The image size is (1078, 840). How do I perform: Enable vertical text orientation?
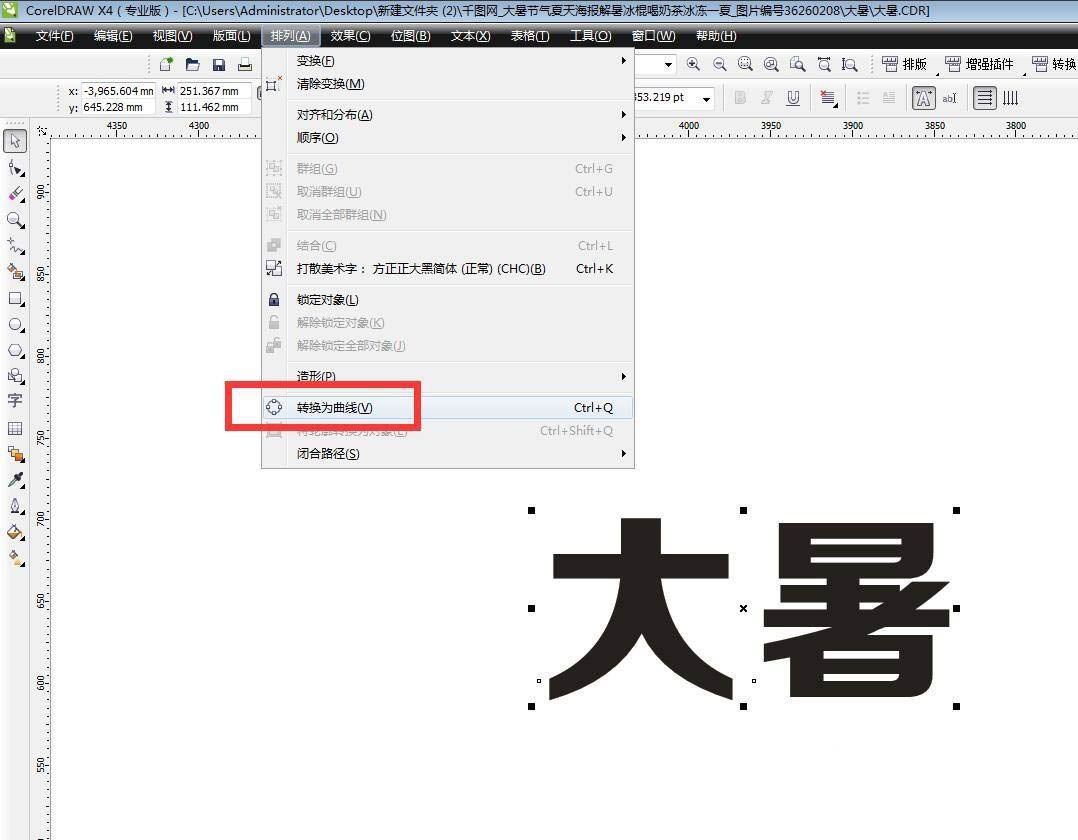click(1012, 97)
